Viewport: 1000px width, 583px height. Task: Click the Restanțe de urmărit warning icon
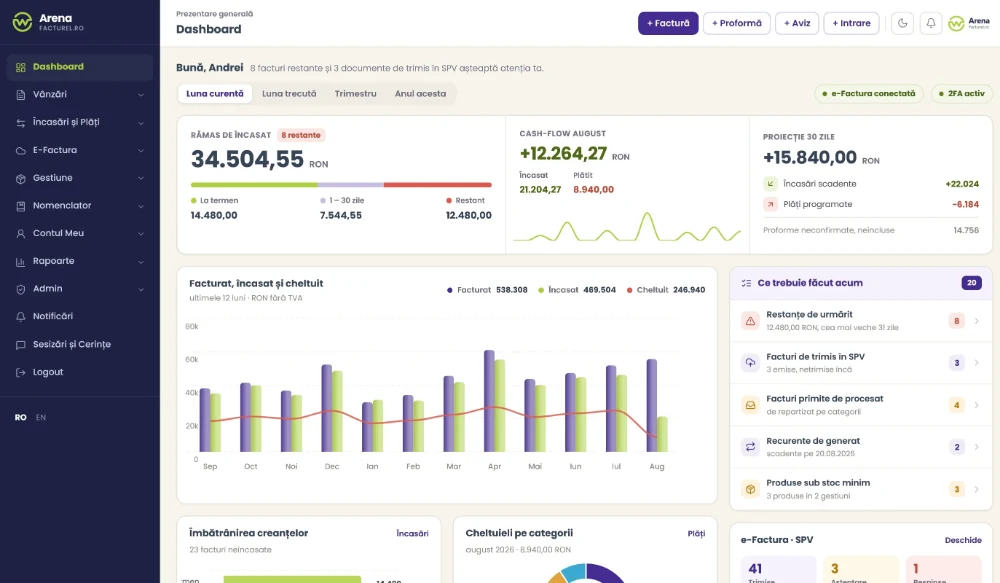[750, 321]
